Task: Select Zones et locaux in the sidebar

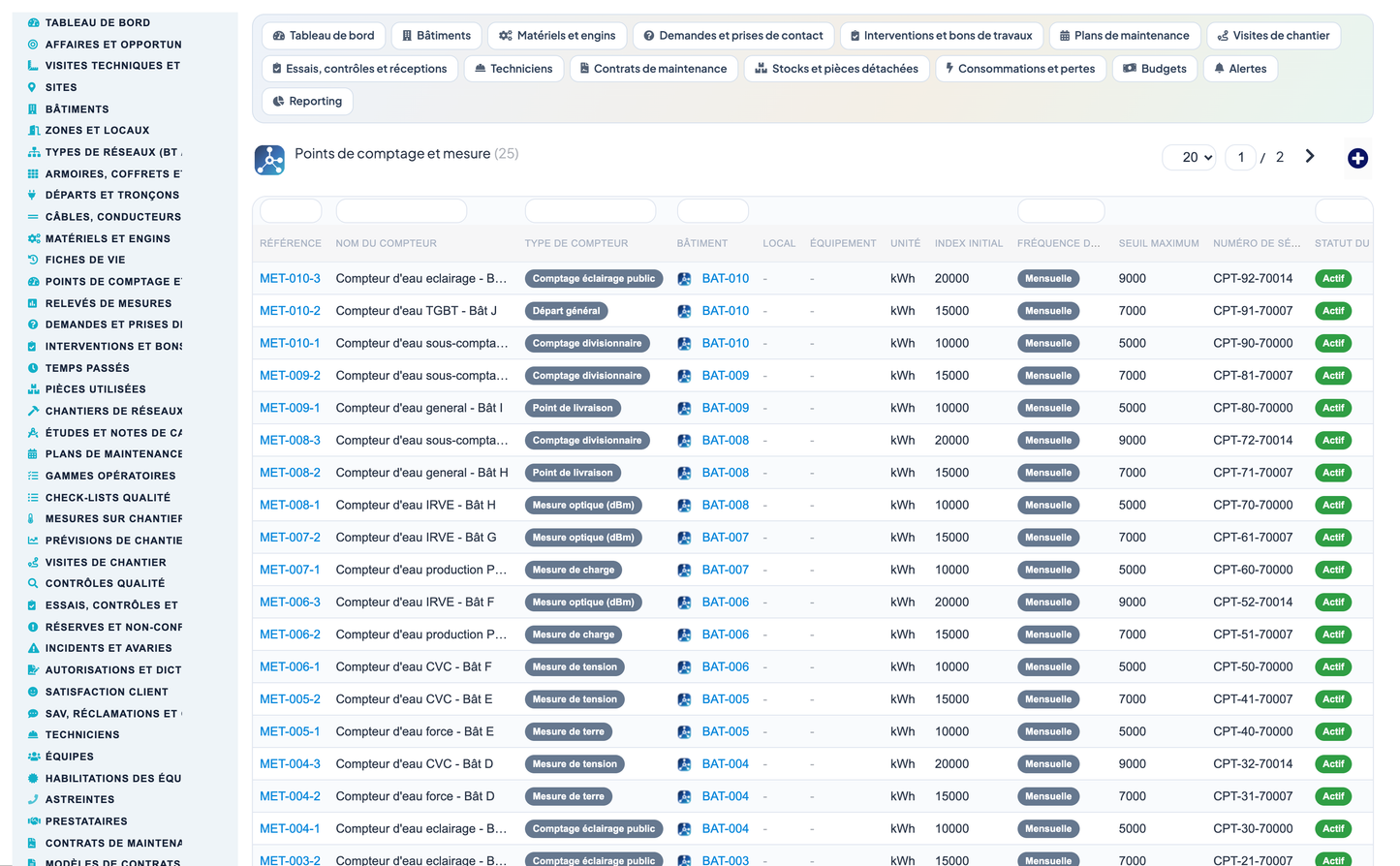Action: 97,130
